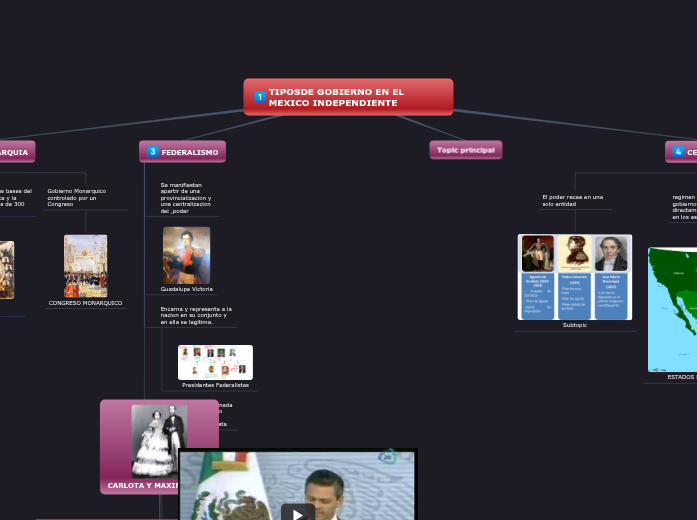Select the 'Encarna y representa' text node
Screen dimensions: 697x520
coord(195,315)
